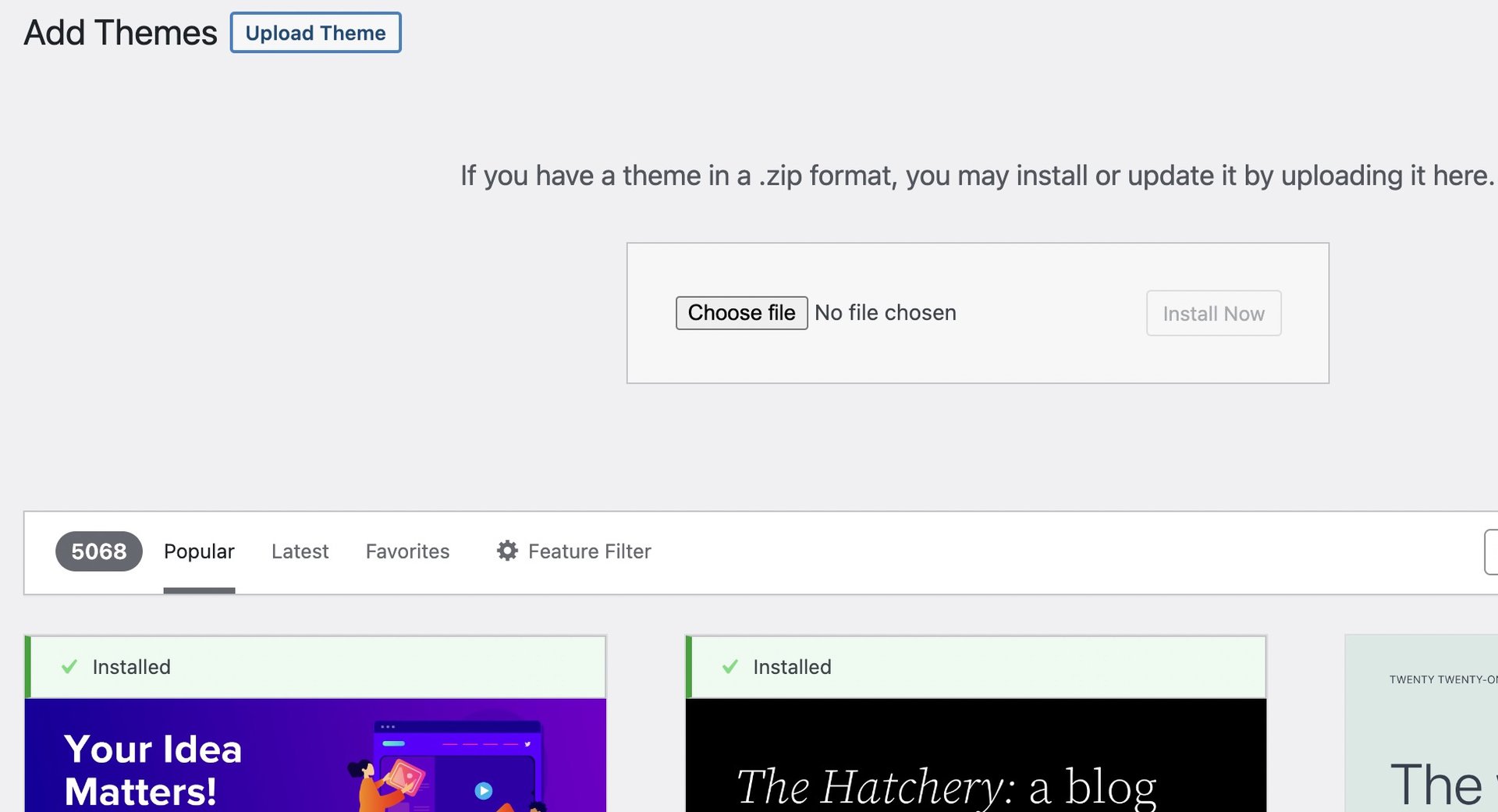Click the Installed label on first theme
The height and width of the screenshot is (812, 1498).
click(x=131, y=667)
